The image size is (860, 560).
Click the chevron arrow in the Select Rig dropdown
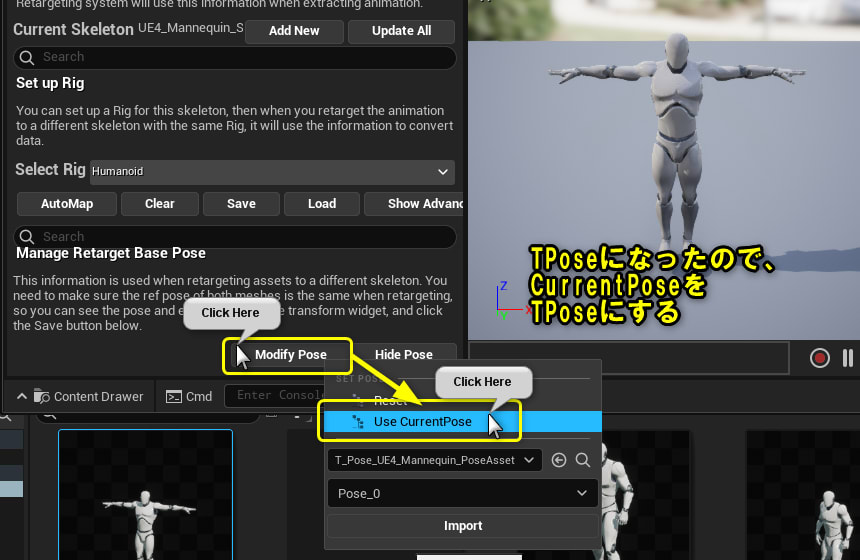(443, 172)
